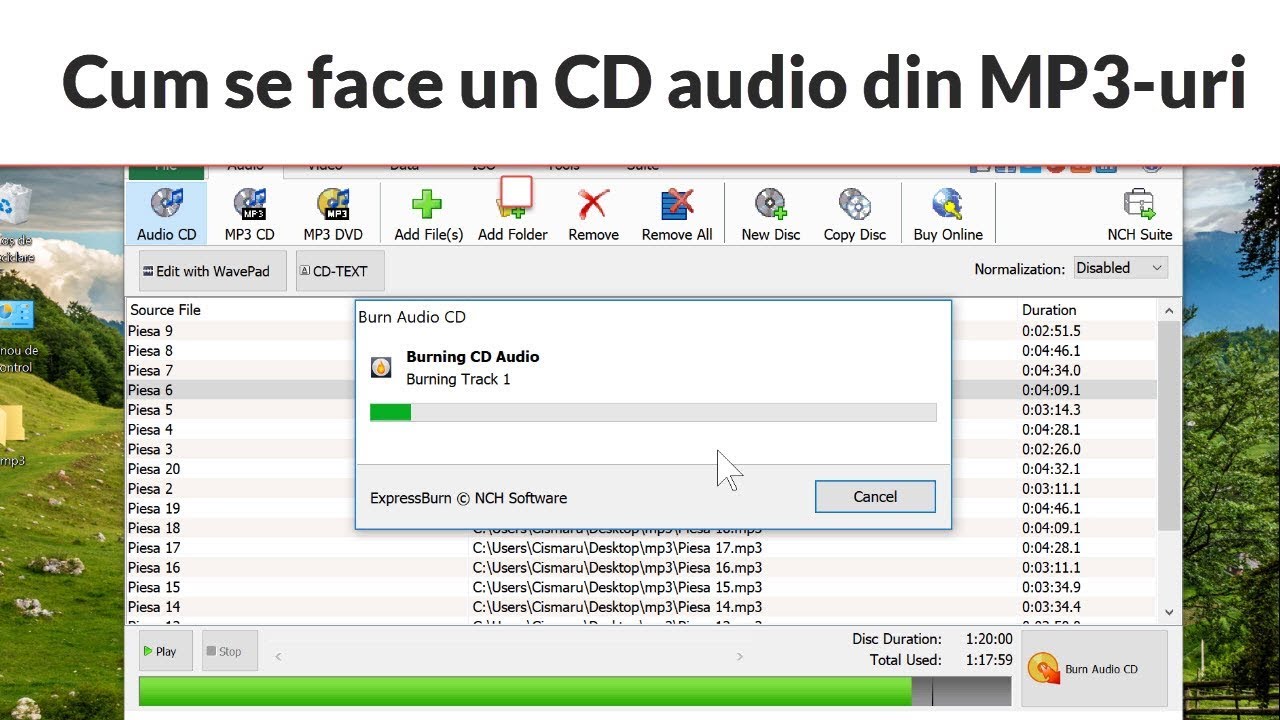Screen dimensions: 1280x720
Task: Select the Piesa 20 row
Action: point(641,469)
